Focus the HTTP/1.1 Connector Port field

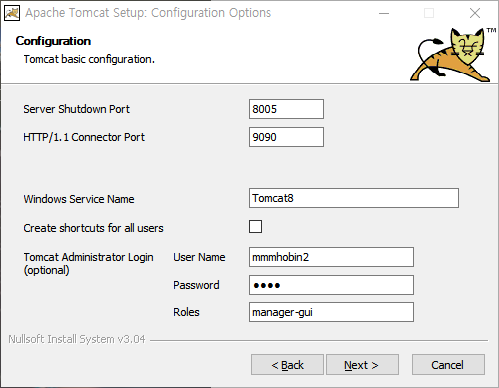(286, 137)
